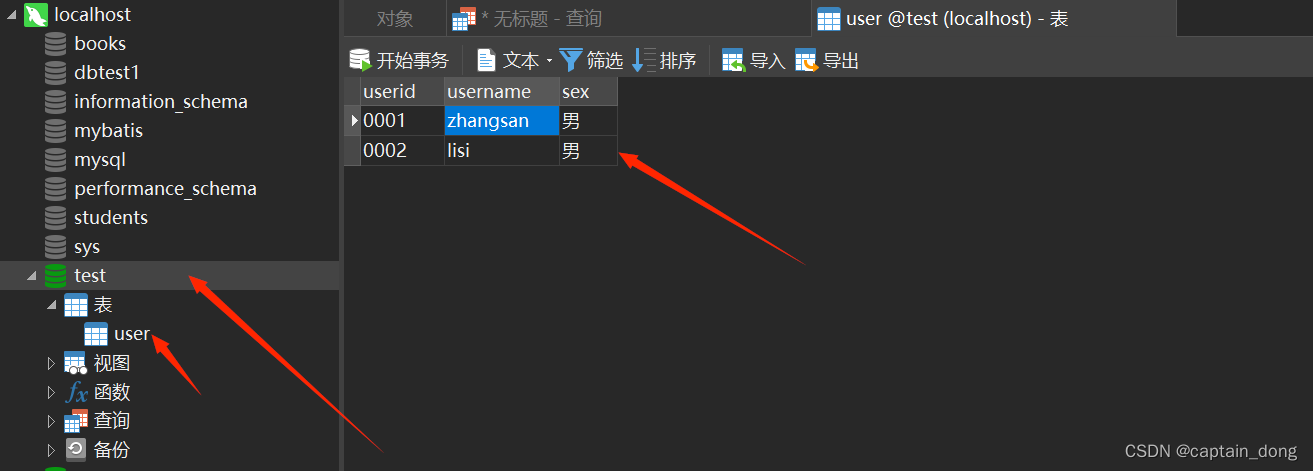
Task: Open the Text (文本) dropdown arrow
Action: pos(549,62)
